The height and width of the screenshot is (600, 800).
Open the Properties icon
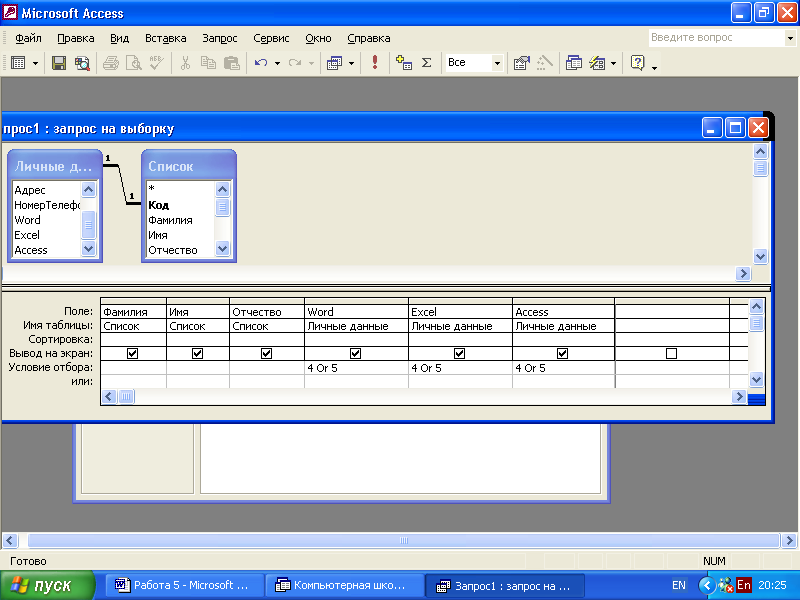pyautogui.click(x=521, y=63)
